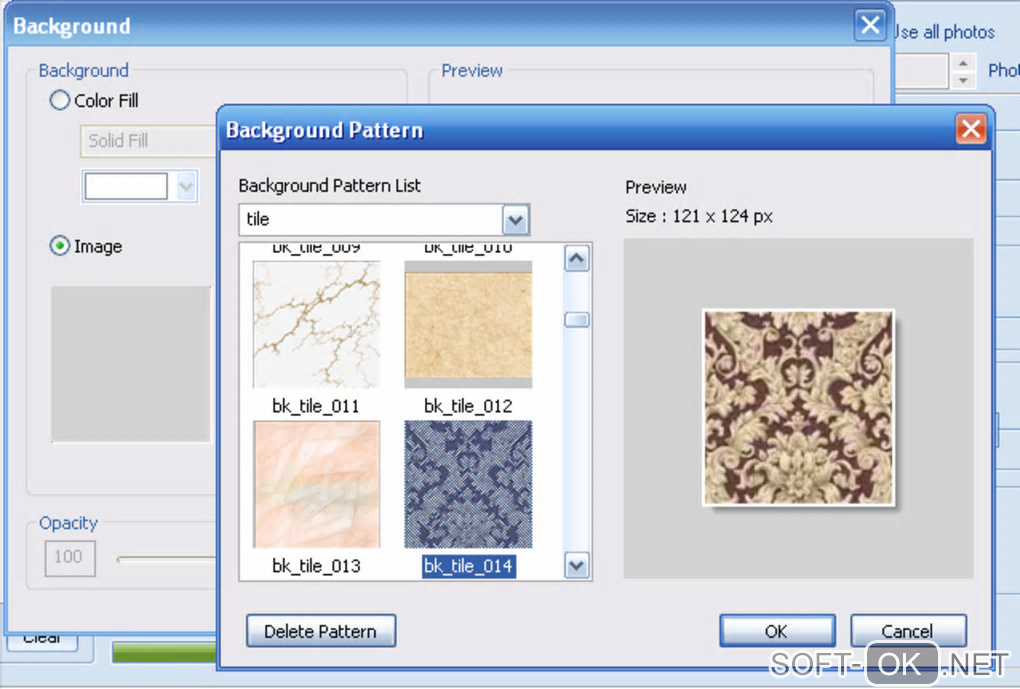The height and width of the screenshot is (689, 1020).
Task: Confirm selection with OK button
Action: pyautogui.click(x=776, y=631)
